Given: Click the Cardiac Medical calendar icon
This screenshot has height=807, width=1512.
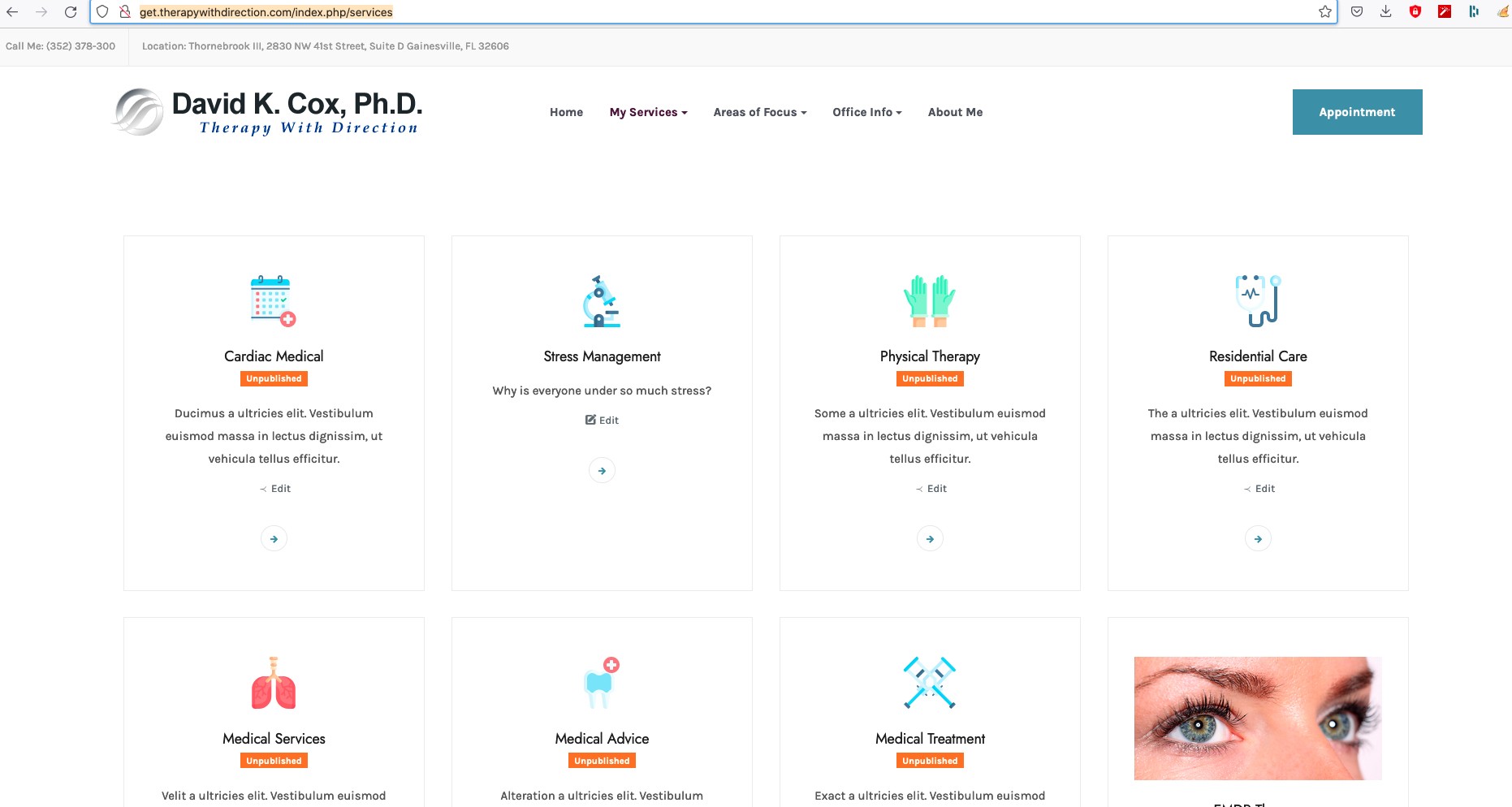Looking at the screenshot, I should pyautogui.click(x=274, y=301).
